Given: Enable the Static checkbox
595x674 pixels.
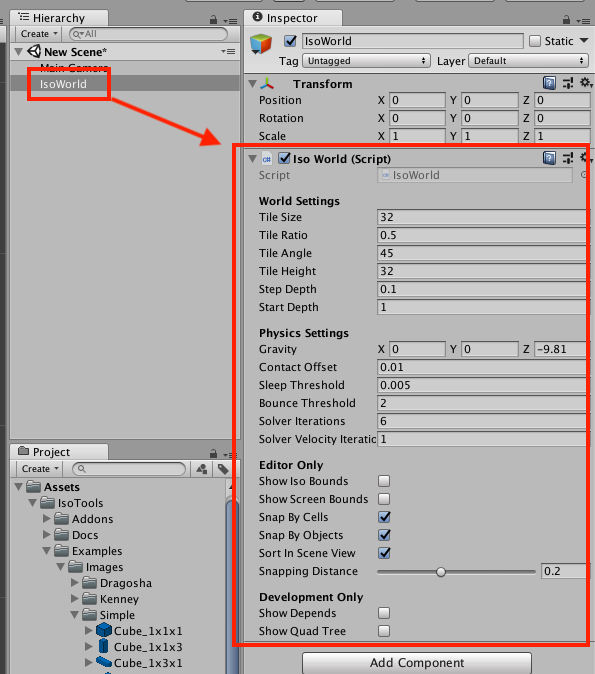Looking at the screenshot, I should (x=535, y=41).
